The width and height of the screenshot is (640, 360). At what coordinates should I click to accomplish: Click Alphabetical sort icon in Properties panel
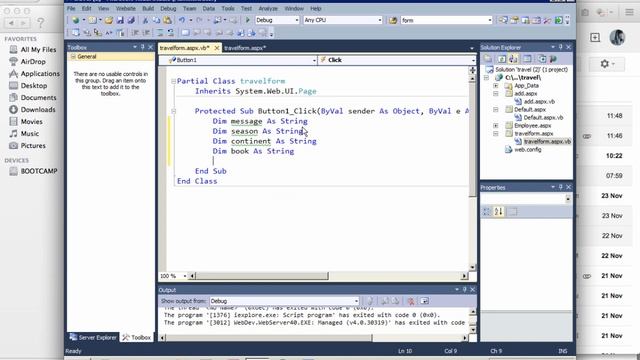(x=499, y=211)
